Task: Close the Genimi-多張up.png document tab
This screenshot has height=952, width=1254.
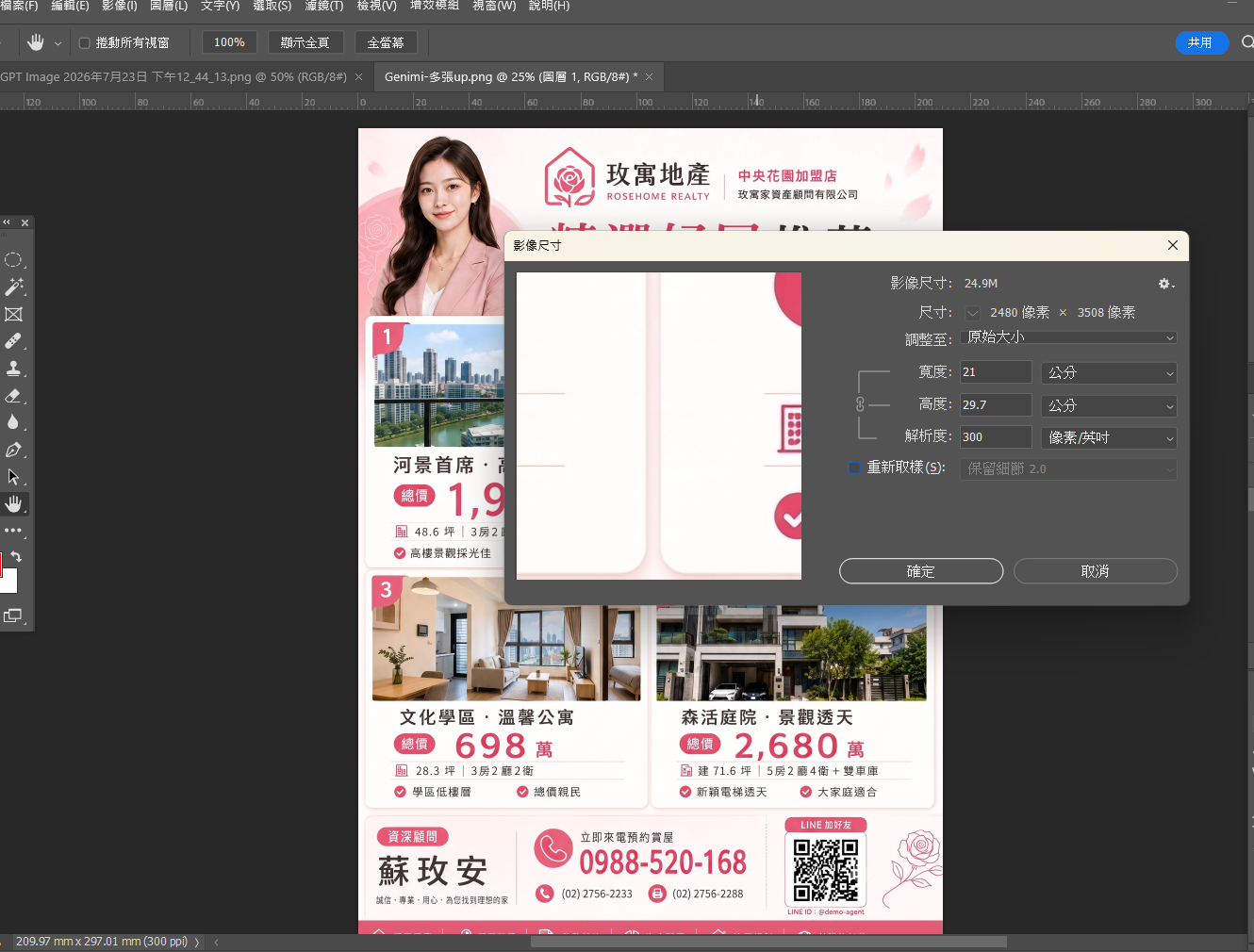Action: pyautogui.click(x=650, y=77)
